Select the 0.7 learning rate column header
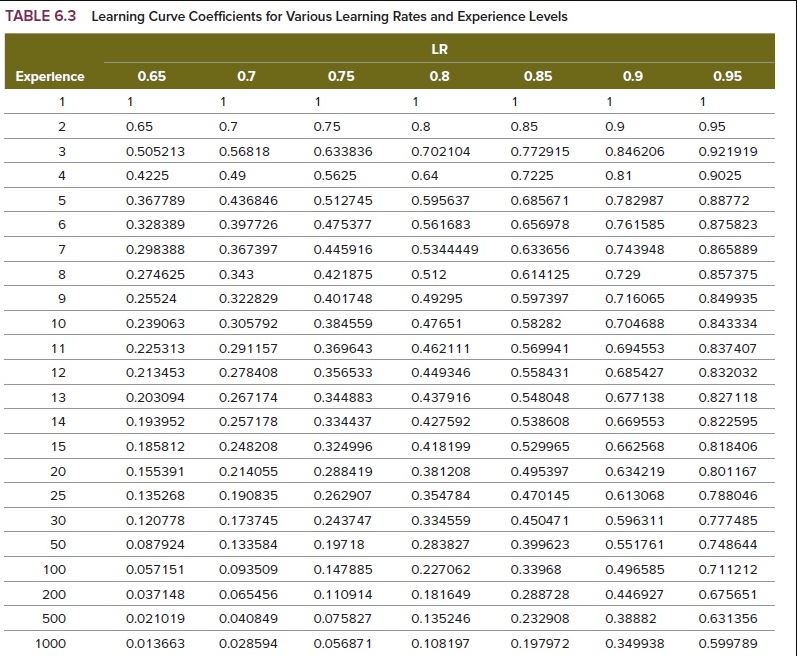 pyautogui.click(x=246, y=76)
